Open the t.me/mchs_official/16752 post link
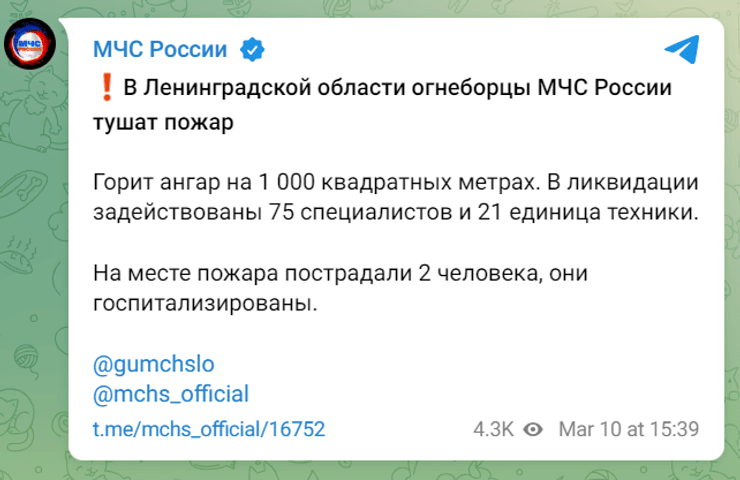The image size is (740, 480). (x=209, y=429)
